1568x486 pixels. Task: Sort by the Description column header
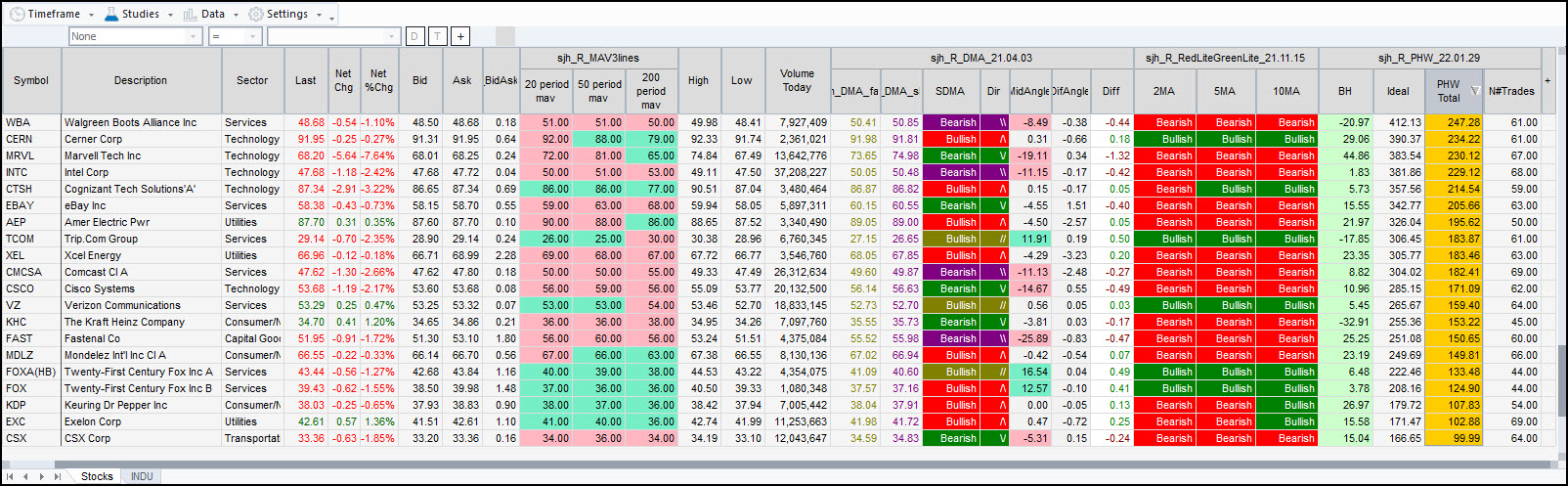click(141, 80)
